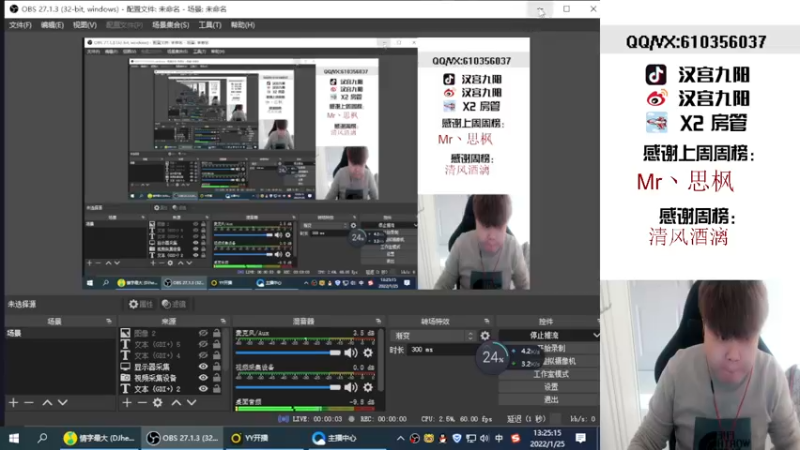Open source properties gear in sources toolbar
This screenshot has width=800, height=450.
(x=158, y=403)
